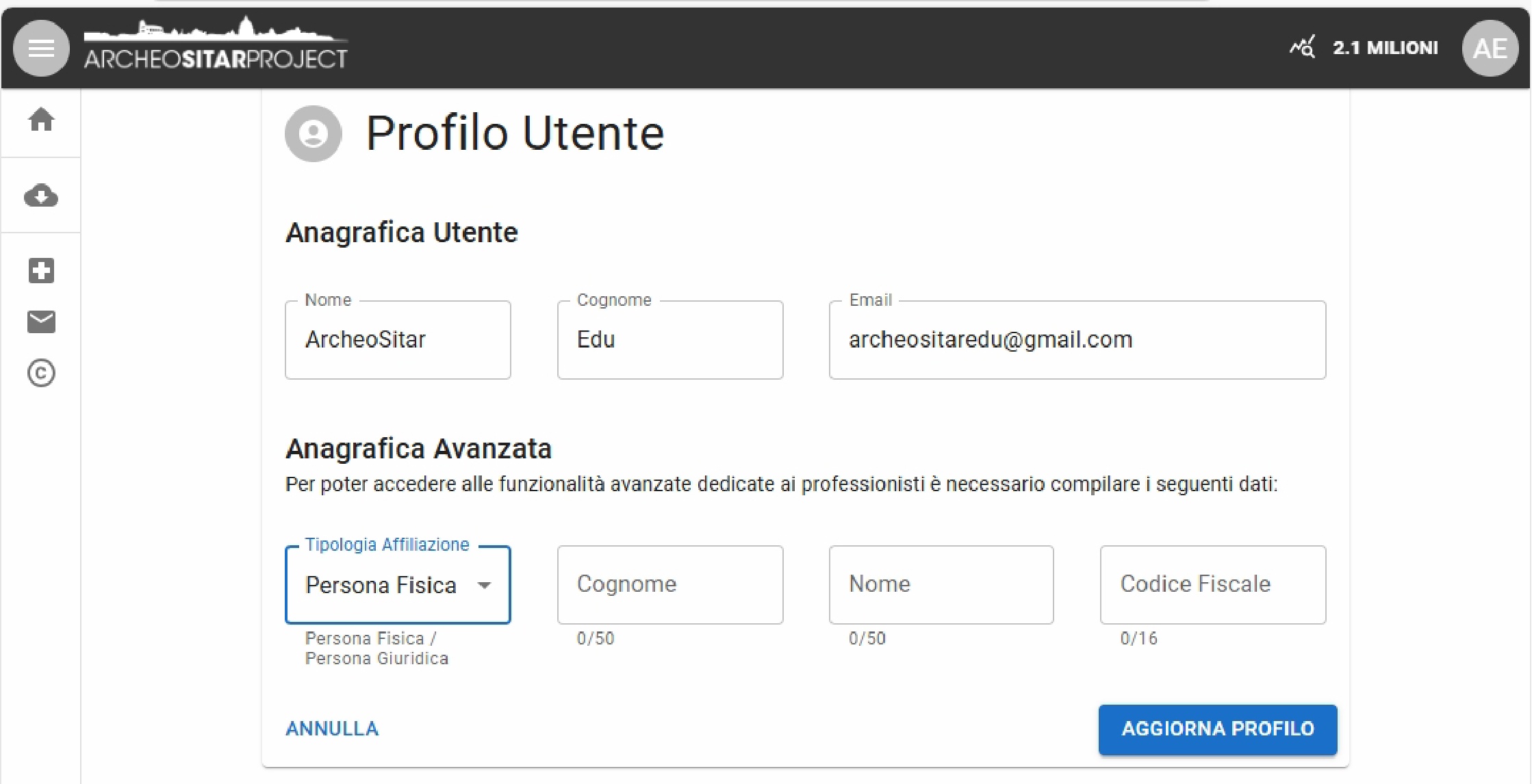The image size is (1532, 784).
Task: Click the AGGIORNA PROFILO button
Action: tap(1217, 729)
